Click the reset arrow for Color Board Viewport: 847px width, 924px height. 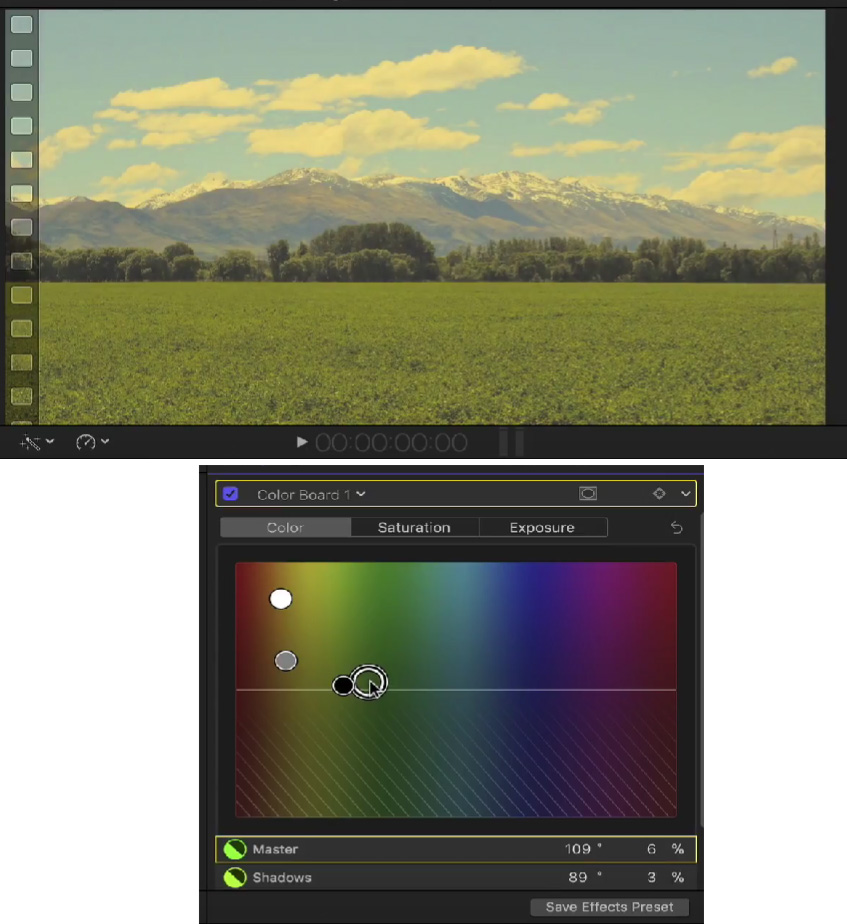tap(677, 527)
